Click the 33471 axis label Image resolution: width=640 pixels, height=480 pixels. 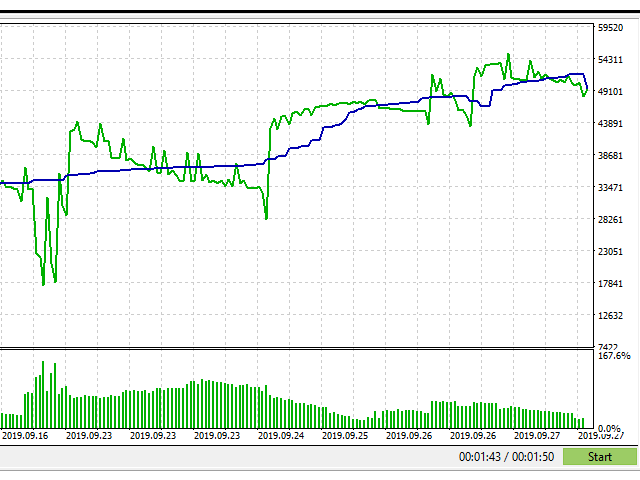[611, 188]
